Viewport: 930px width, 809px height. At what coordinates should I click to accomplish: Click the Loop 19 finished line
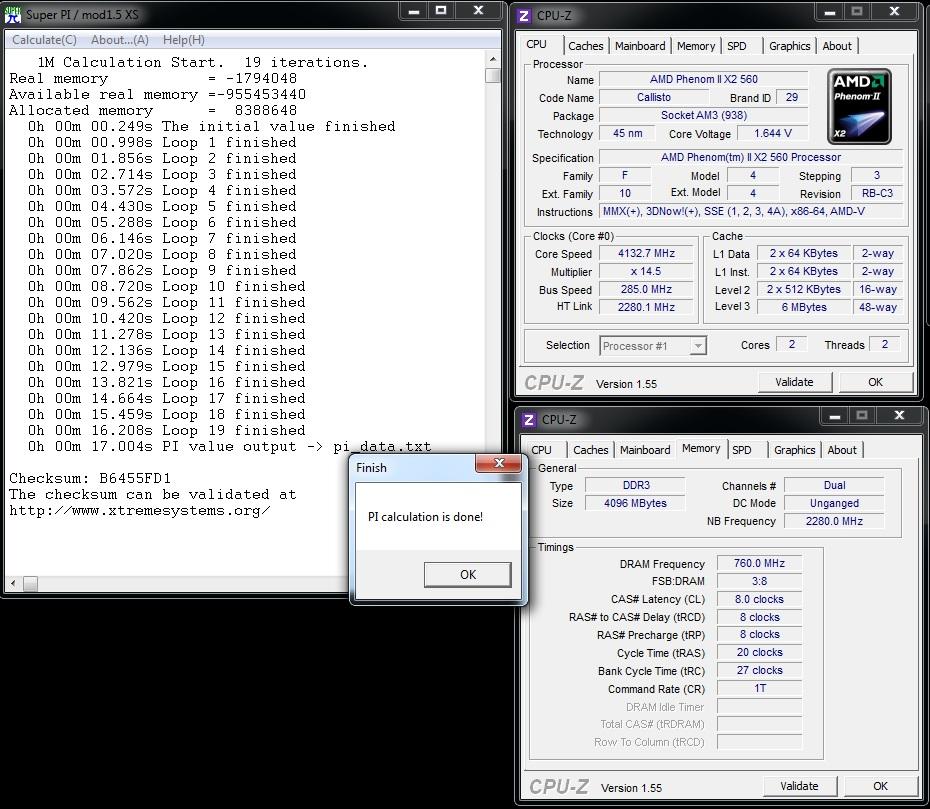(167, 431)
